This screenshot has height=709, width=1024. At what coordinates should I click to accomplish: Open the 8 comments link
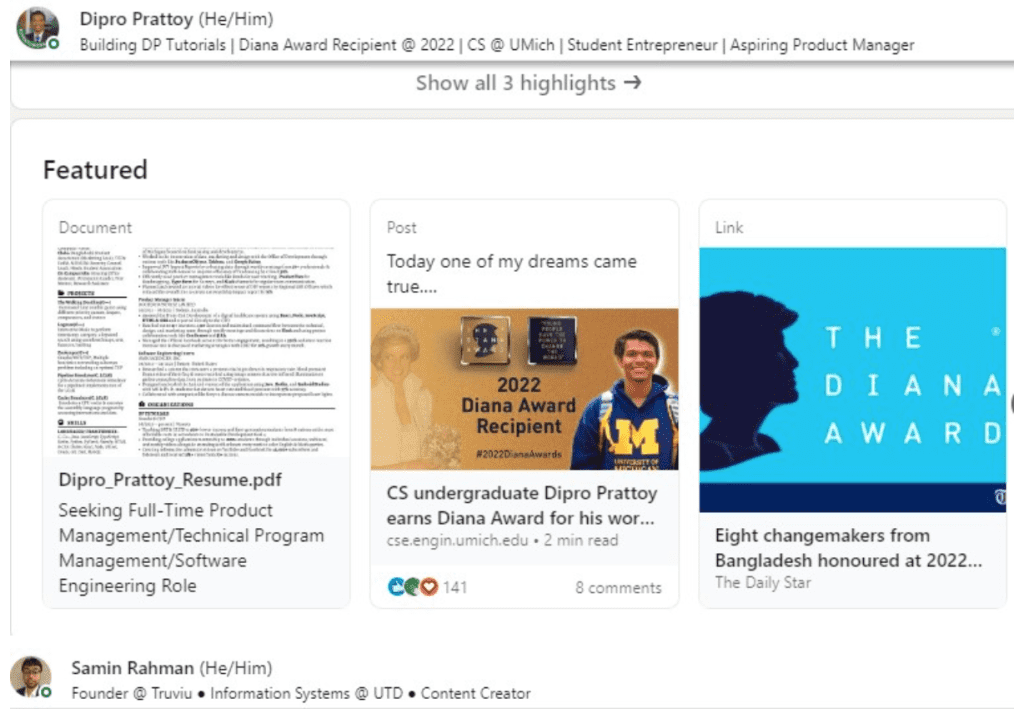(618, 588)
